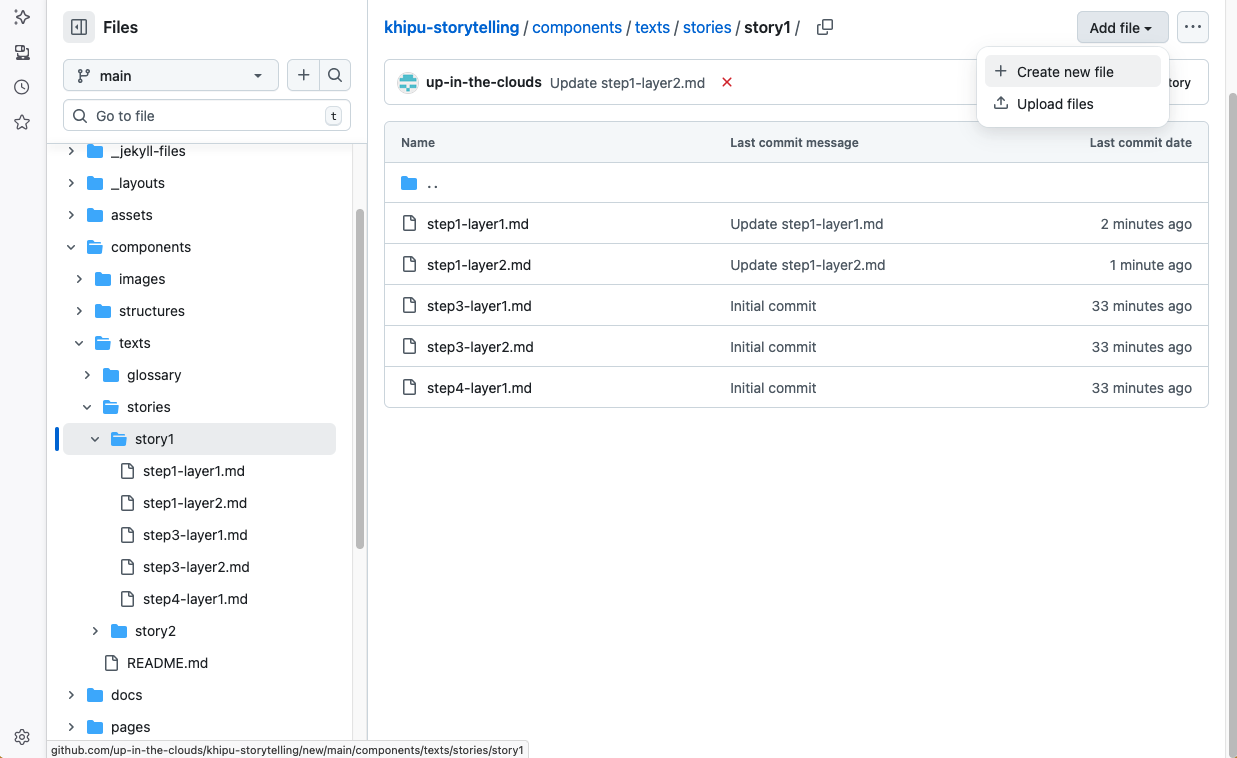Copy the story1 path with the copy icon
Viewport: 1237px width, 758px height.
pyautogui.click(x=824, y=28)
